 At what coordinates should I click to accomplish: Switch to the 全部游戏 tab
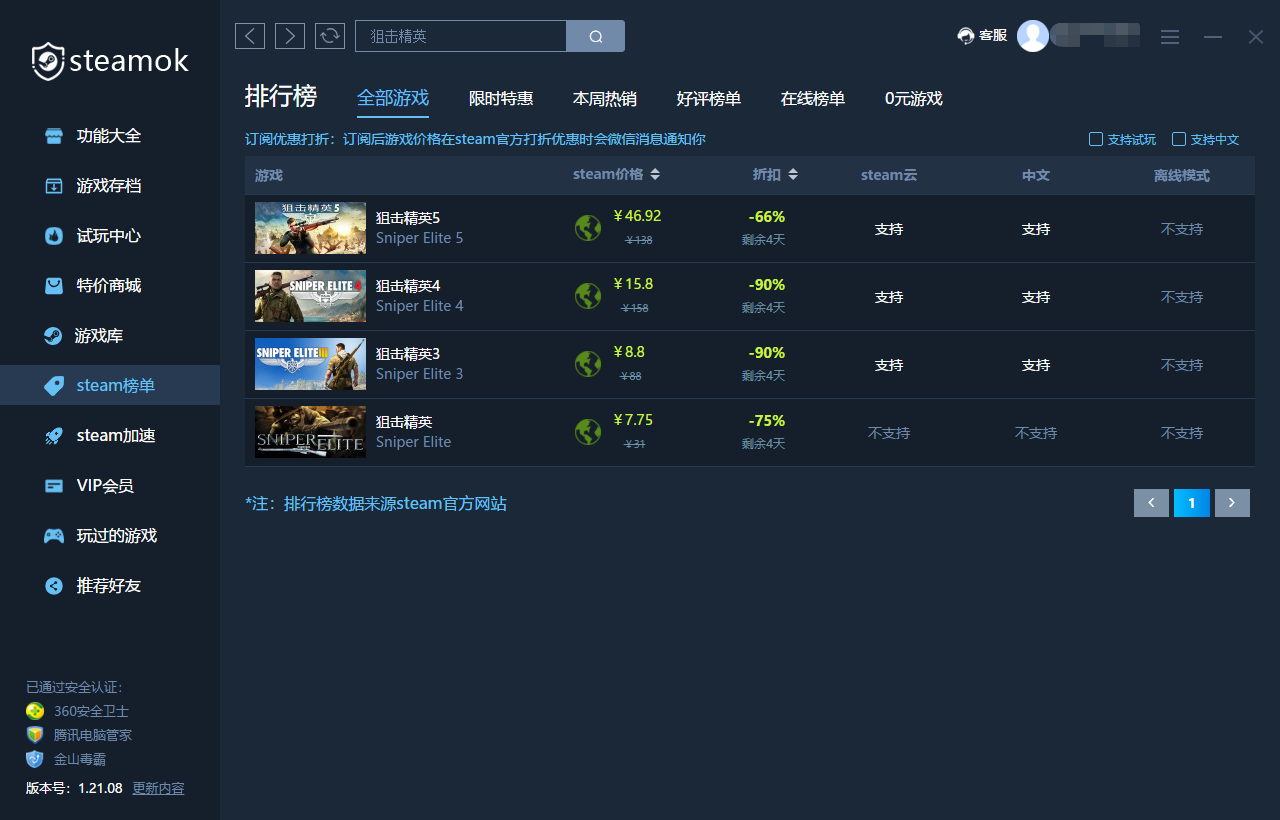pyautogui.click(x=393, y=98)
